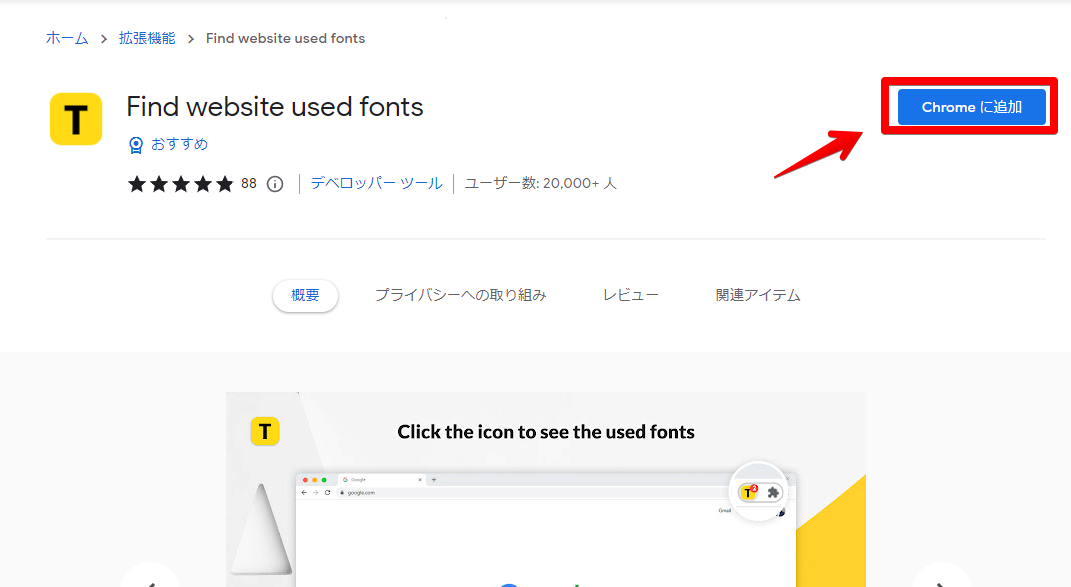1071x587 pixels.
Task: Click the magnified puzzle-piece extensions icon in preview
Action: (773, 493)
